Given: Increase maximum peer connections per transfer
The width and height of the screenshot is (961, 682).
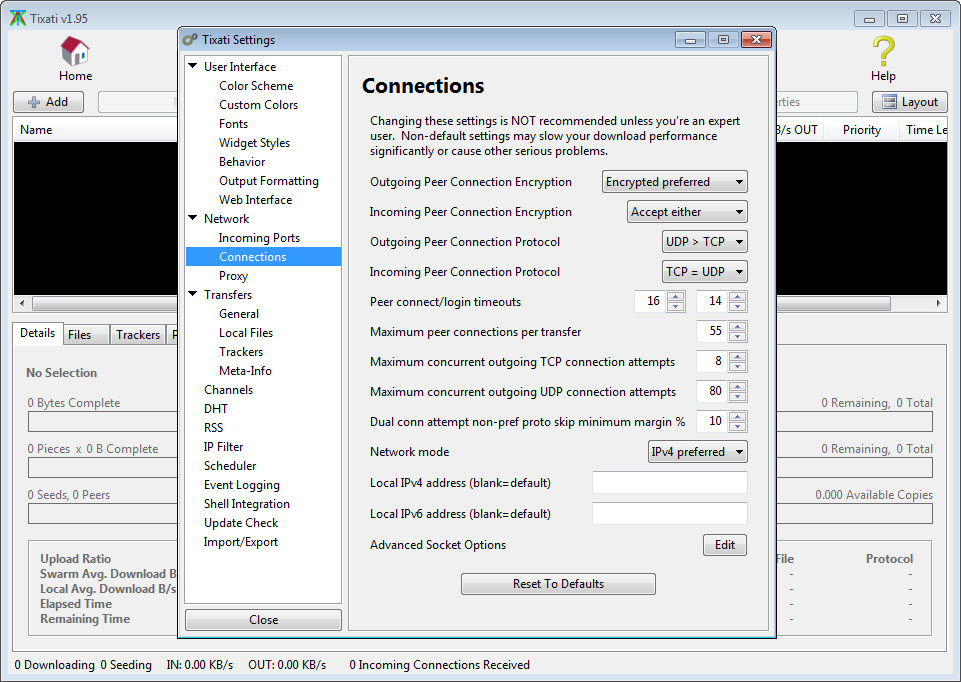Looking at the screenshot, I should tap(737, 327).
